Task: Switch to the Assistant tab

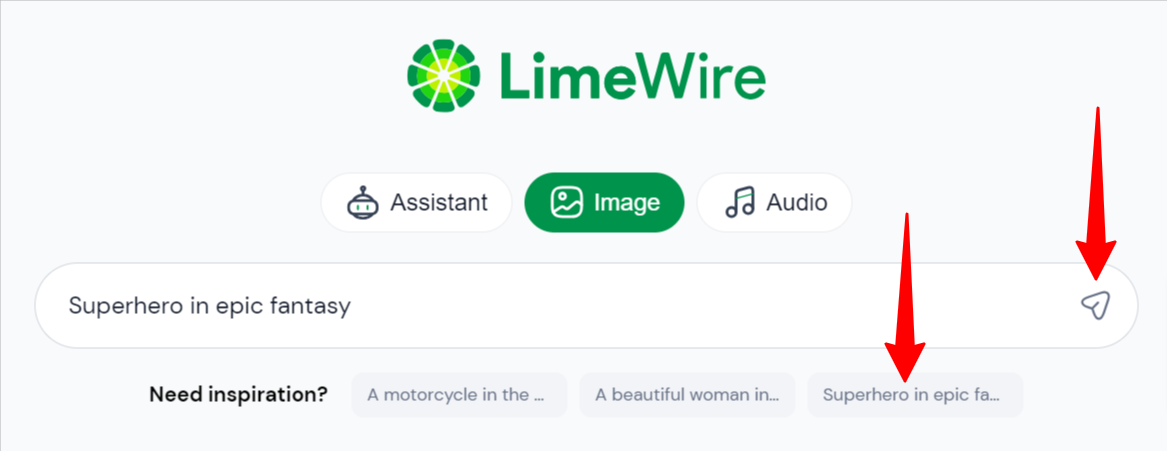Action: [416, 203]
